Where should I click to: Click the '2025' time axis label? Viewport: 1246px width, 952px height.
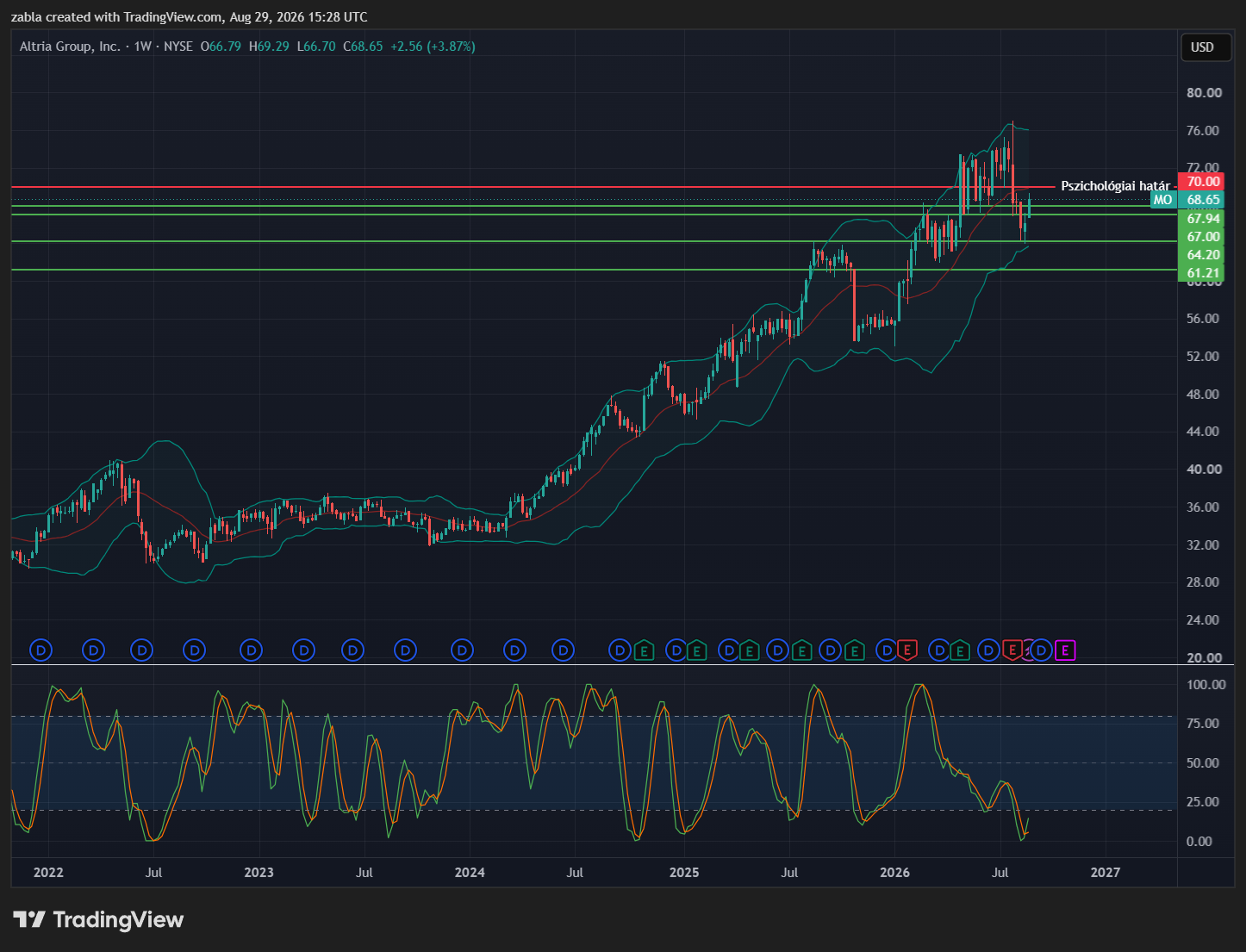pos(684,873)
